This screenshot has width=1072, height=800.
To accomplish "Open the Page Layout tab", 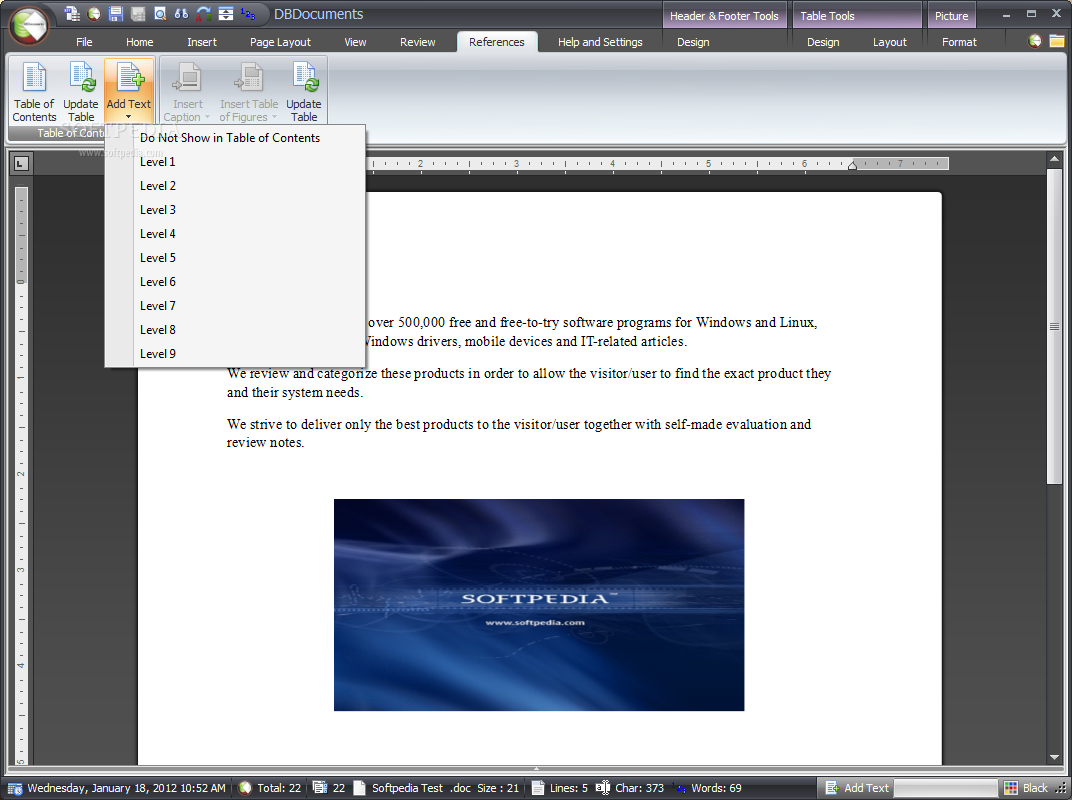I will tap(280, 42).
